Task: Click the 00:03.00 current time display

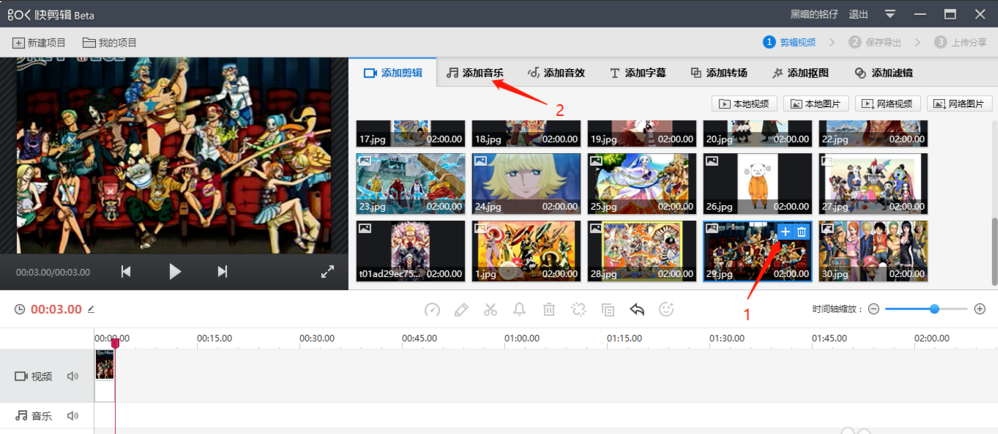Action: 56,309
